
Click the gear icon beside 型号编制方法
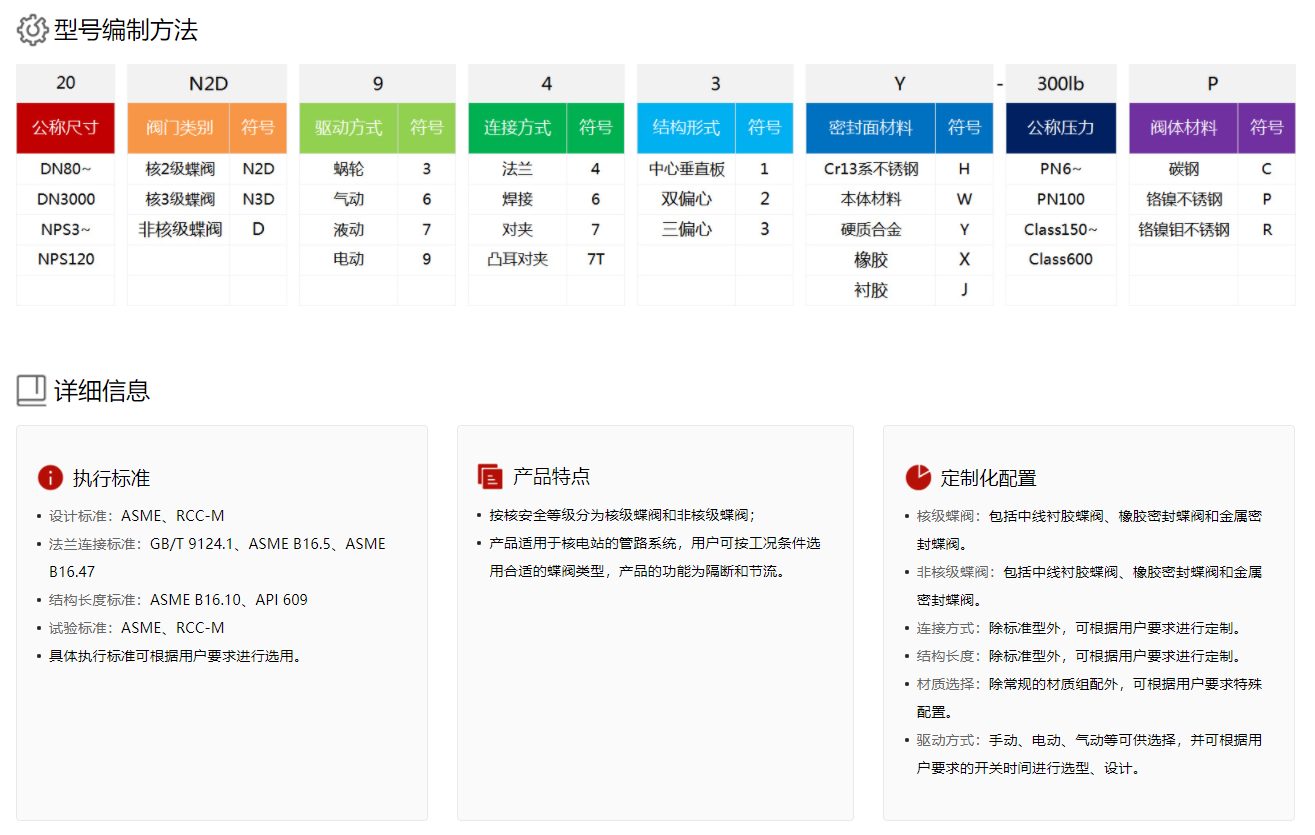(32, 31)
